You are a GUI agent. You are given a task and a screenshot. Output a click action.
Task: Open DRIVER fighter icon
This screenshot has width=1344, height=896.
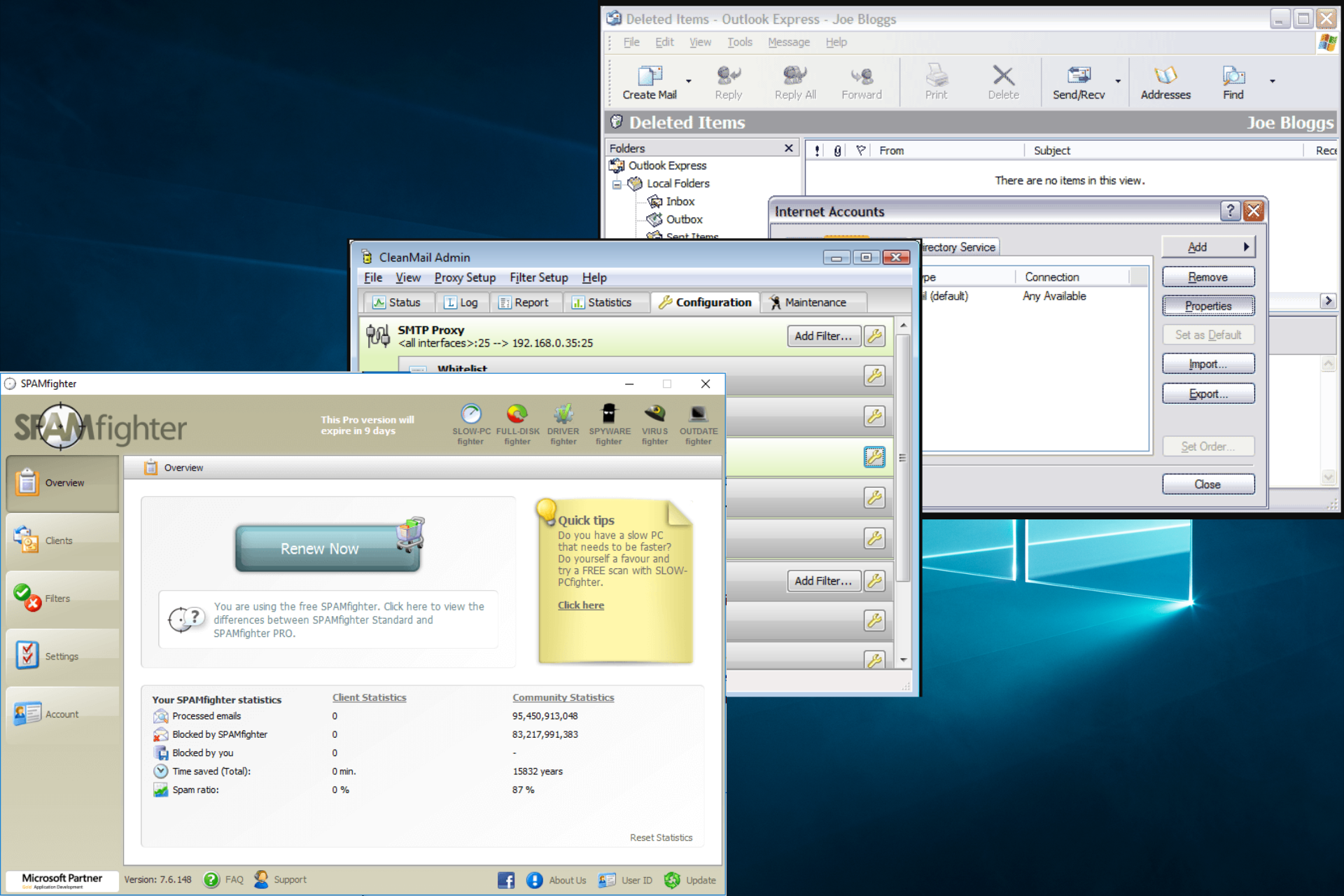point(563,424)
